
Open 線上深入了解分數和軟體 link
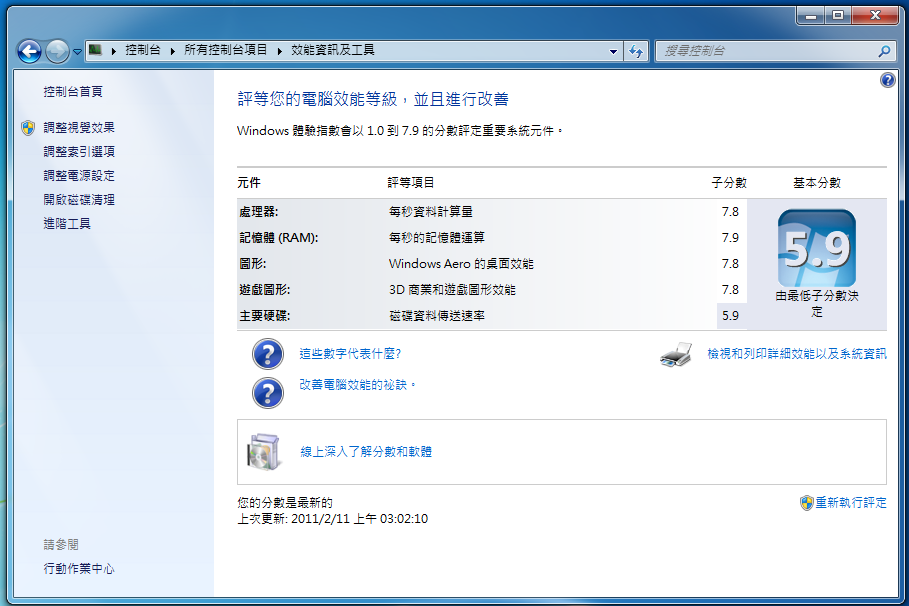tap(366, 452)
